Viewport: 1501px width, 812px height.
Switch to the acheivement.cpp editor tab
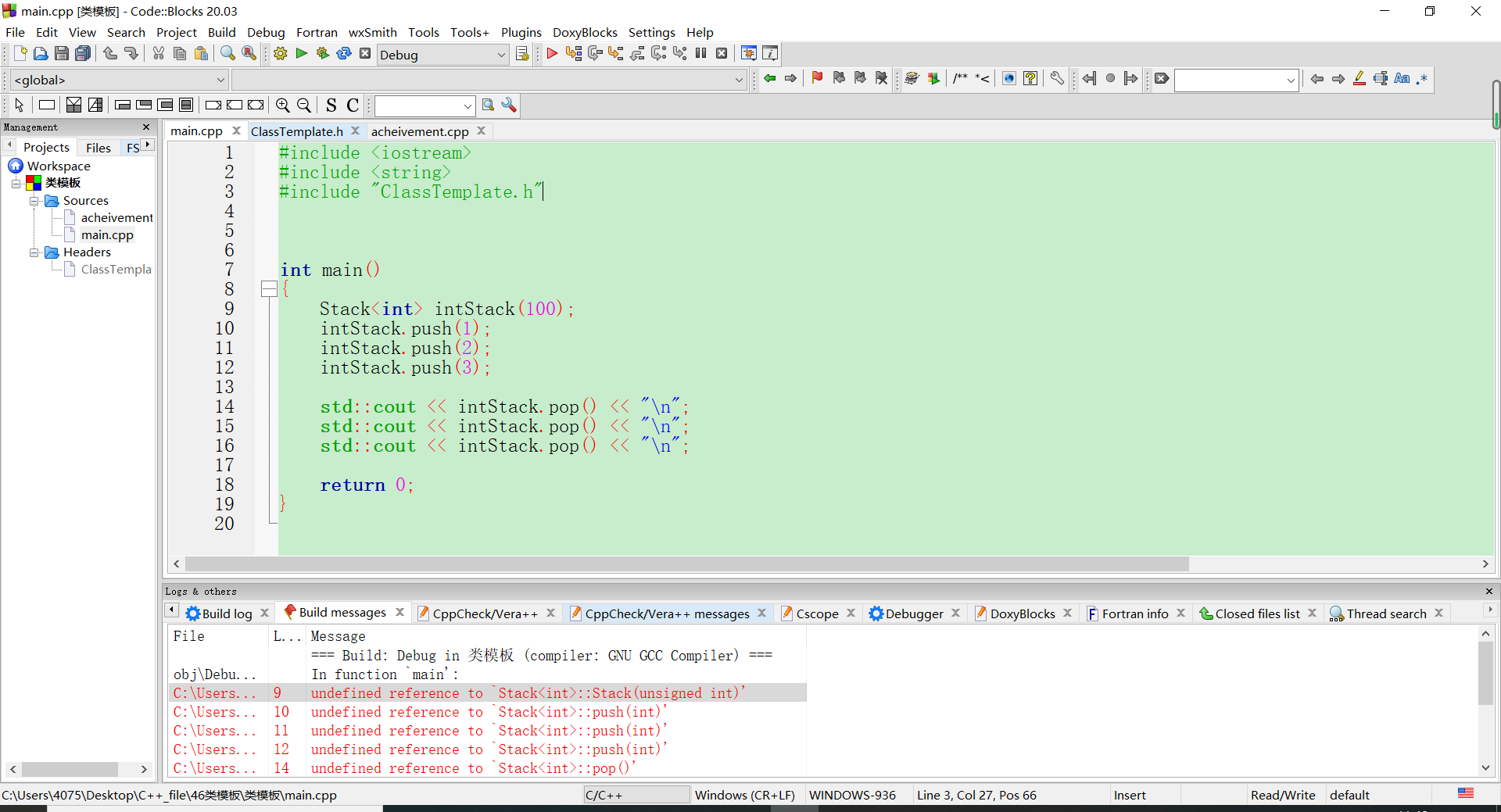(x=420, y=131)
